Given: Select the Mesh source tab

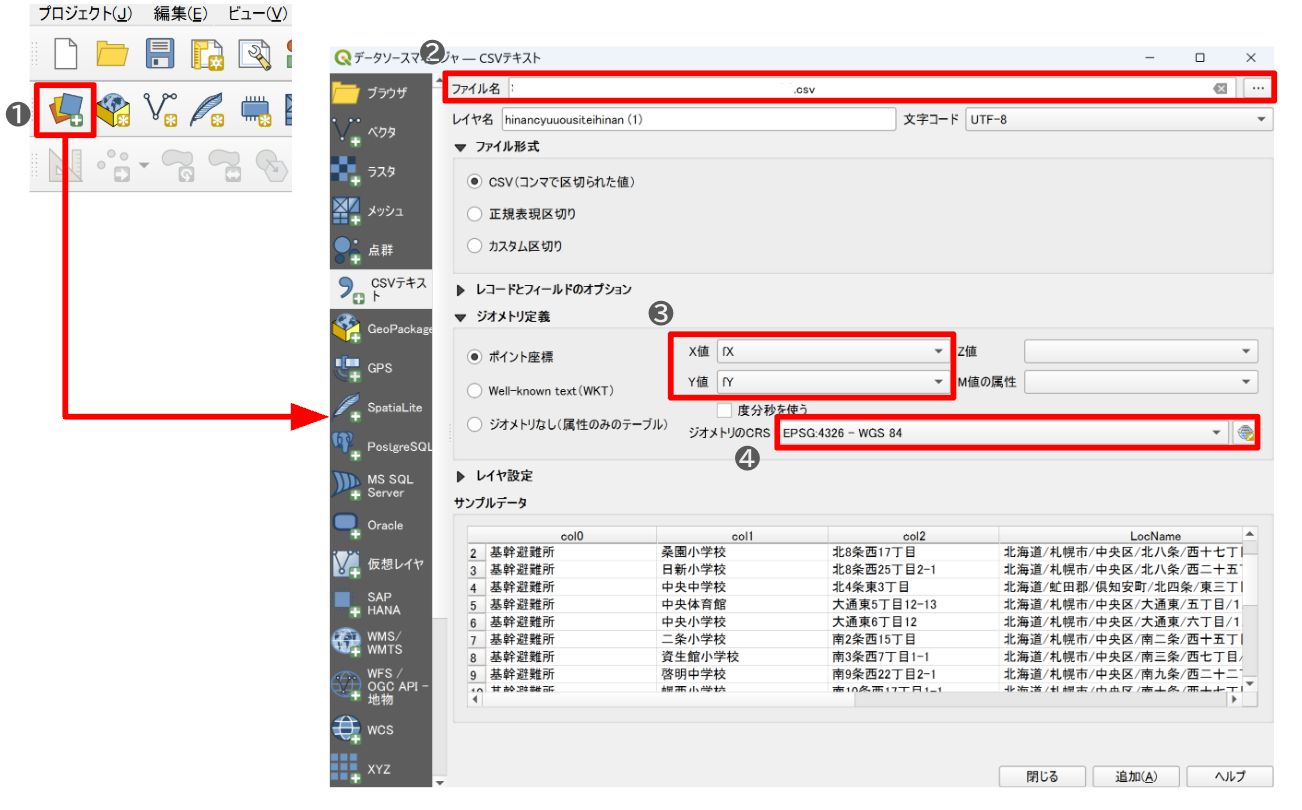Looking at the screenshot, I should click(382, 211).
